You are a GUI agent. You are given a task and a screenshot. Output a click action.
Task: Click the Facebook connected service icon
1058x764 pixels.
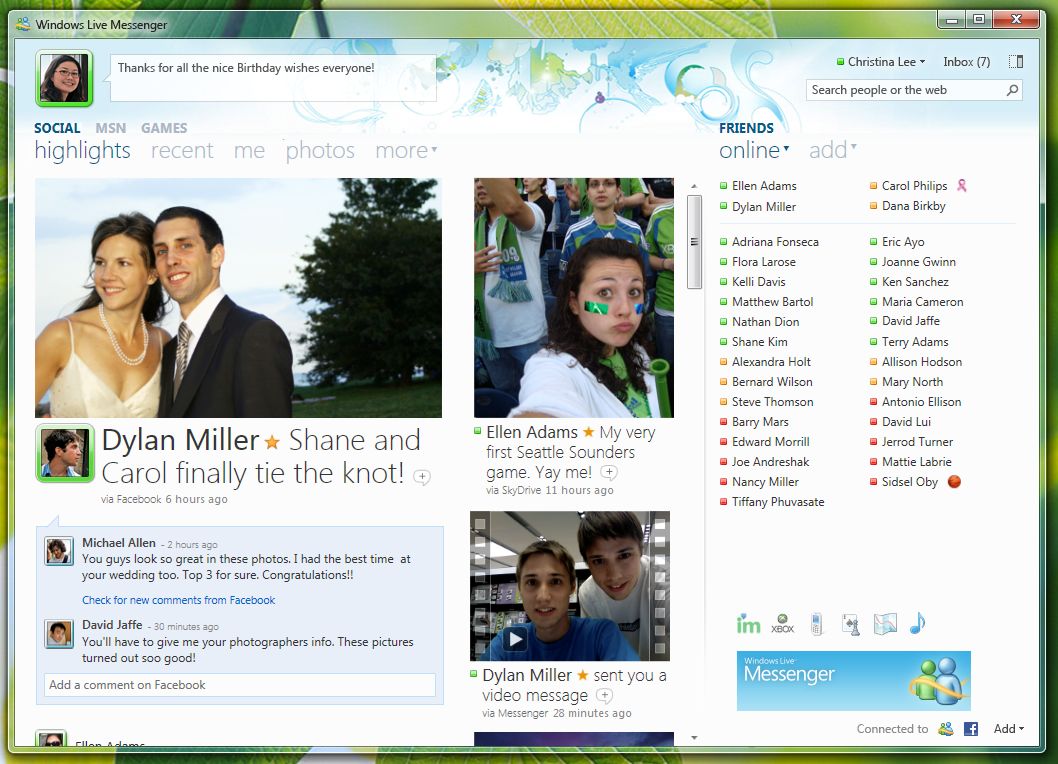tap(970, 729)
